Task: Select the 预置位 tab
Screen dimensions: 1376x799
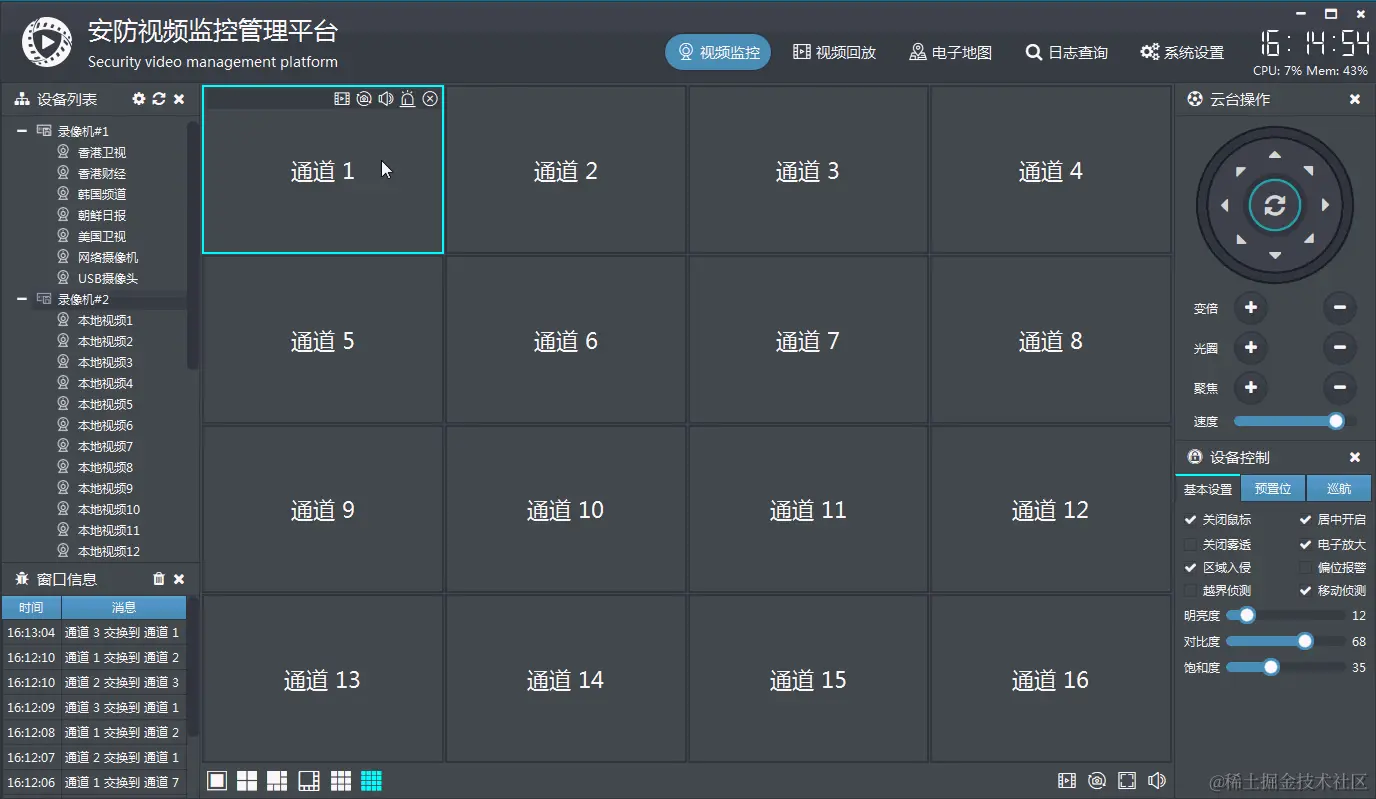Action: coord(1273,489)
